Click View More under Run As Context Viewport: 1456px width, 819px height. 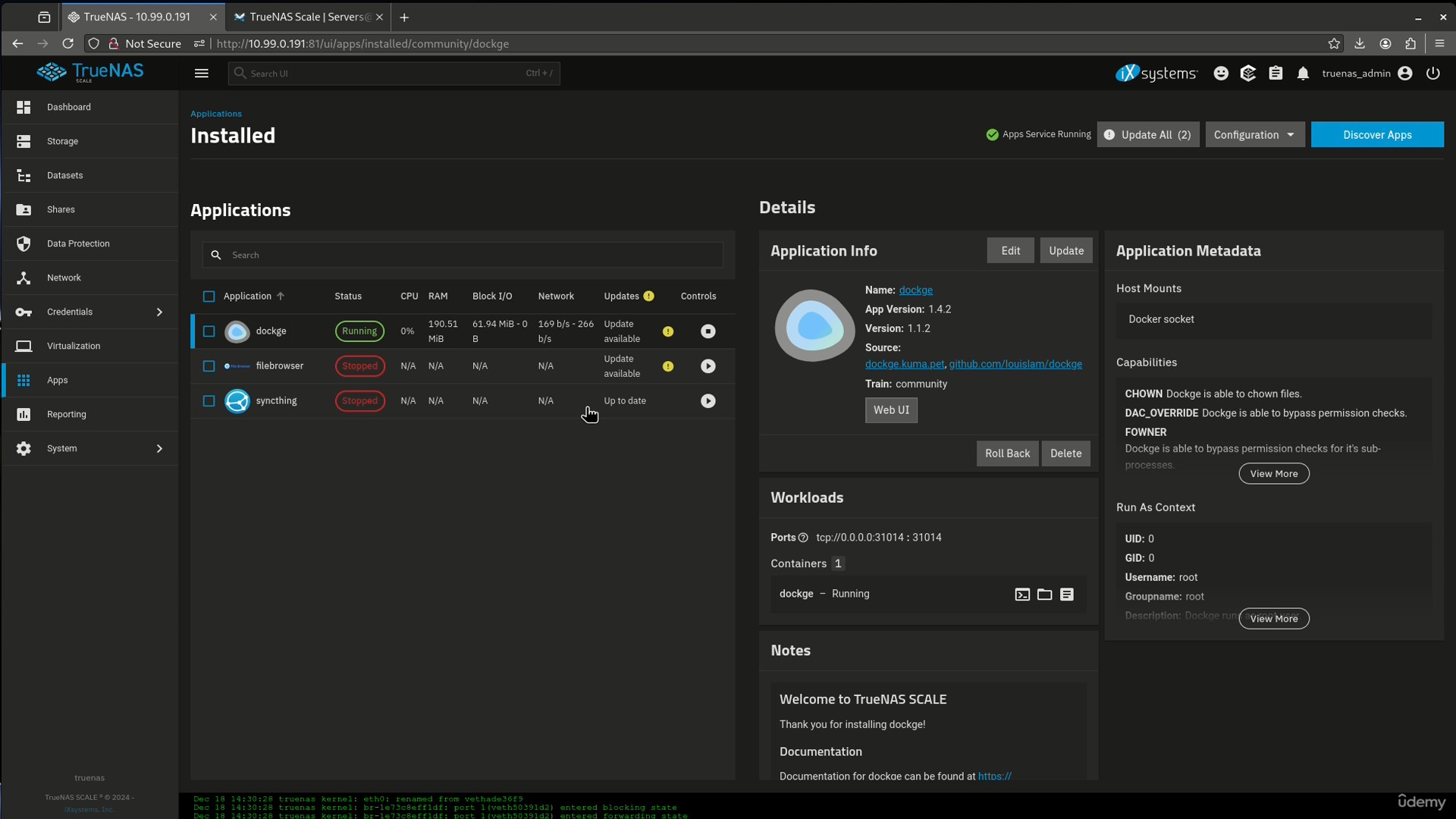tap(1274, 619)
